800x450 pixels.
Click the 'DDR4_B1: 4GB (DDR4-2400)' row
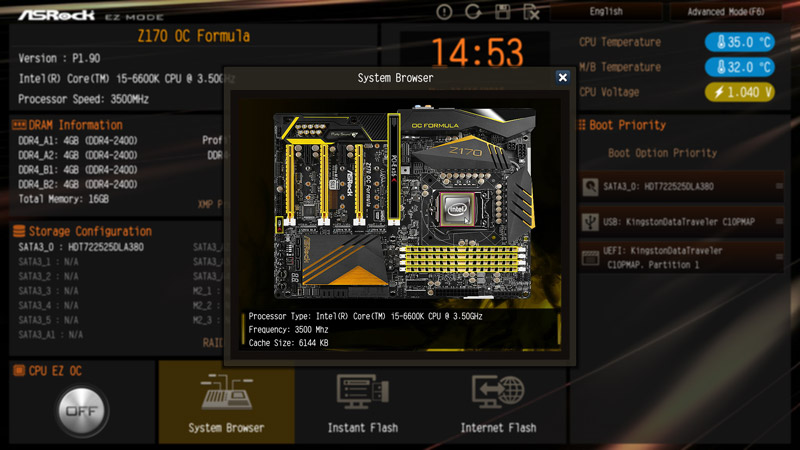[78, 170]
